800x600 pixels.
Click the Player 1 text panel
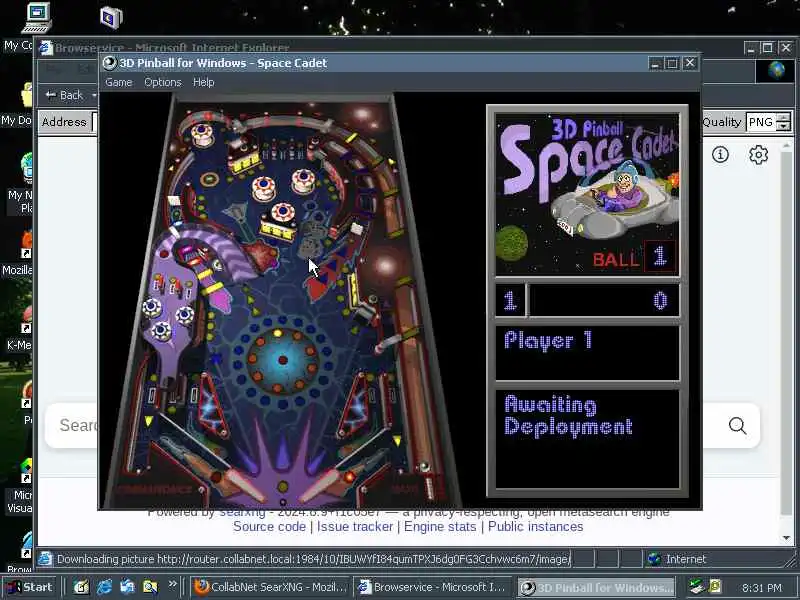tap(587, 353)
